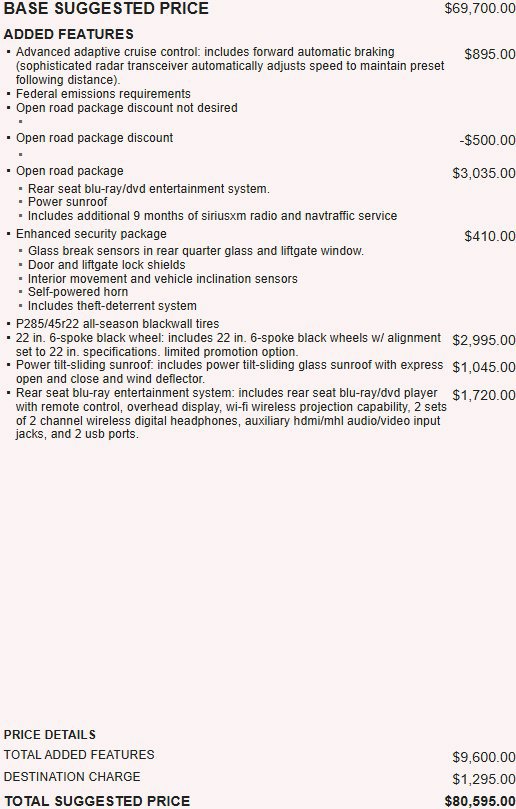Click Open road package discount not desired
The width and height of the screenshot is (516, 809).
click(127, 107)
